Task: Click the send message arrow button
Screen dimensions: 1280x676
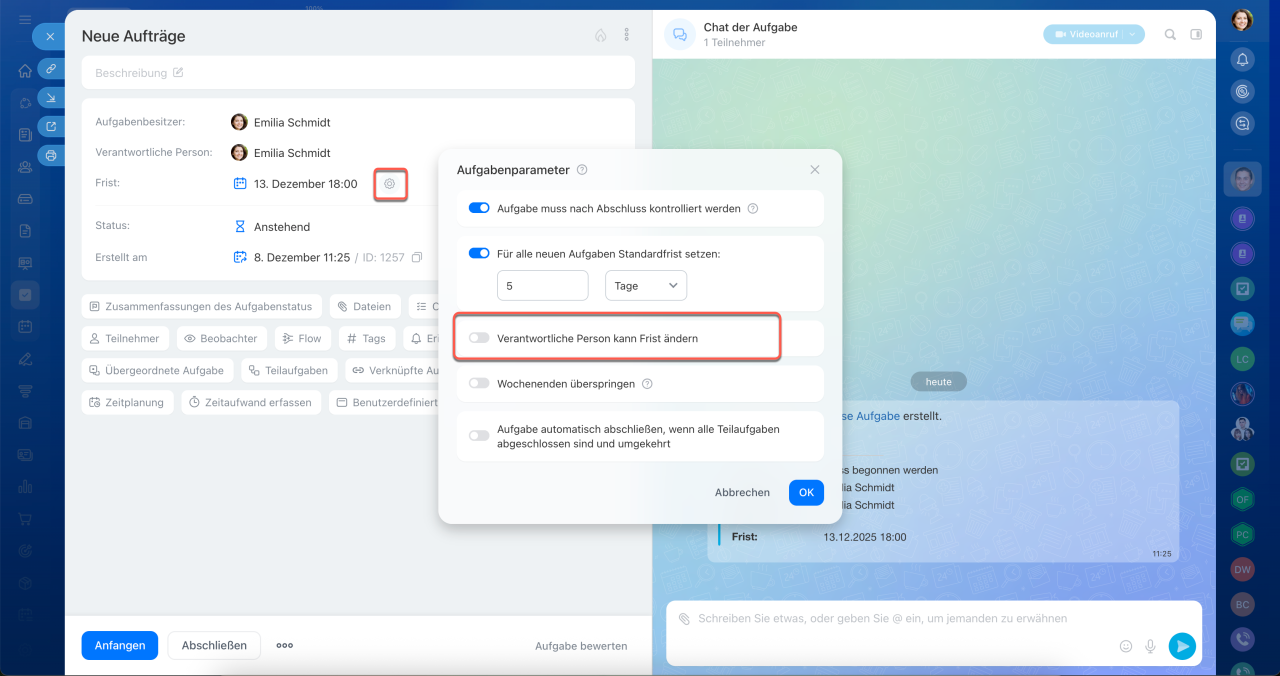Action: click(x=1182, y=646)
